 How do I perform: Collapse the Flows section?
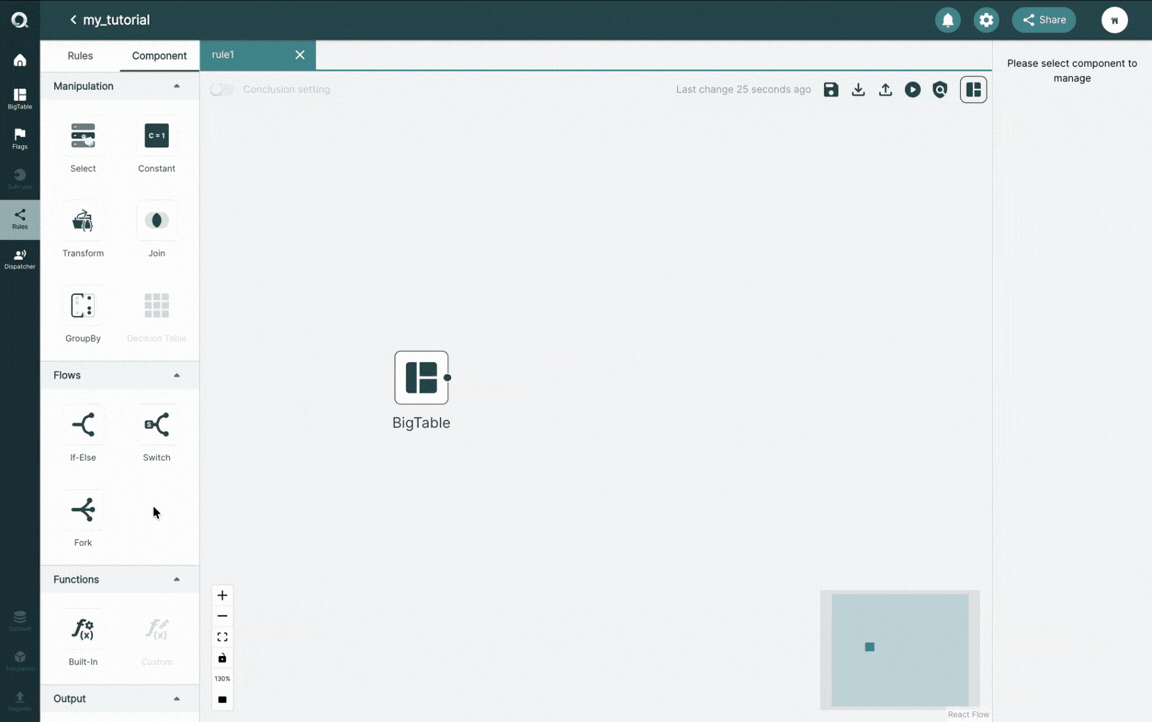click(x=176, y=375)
